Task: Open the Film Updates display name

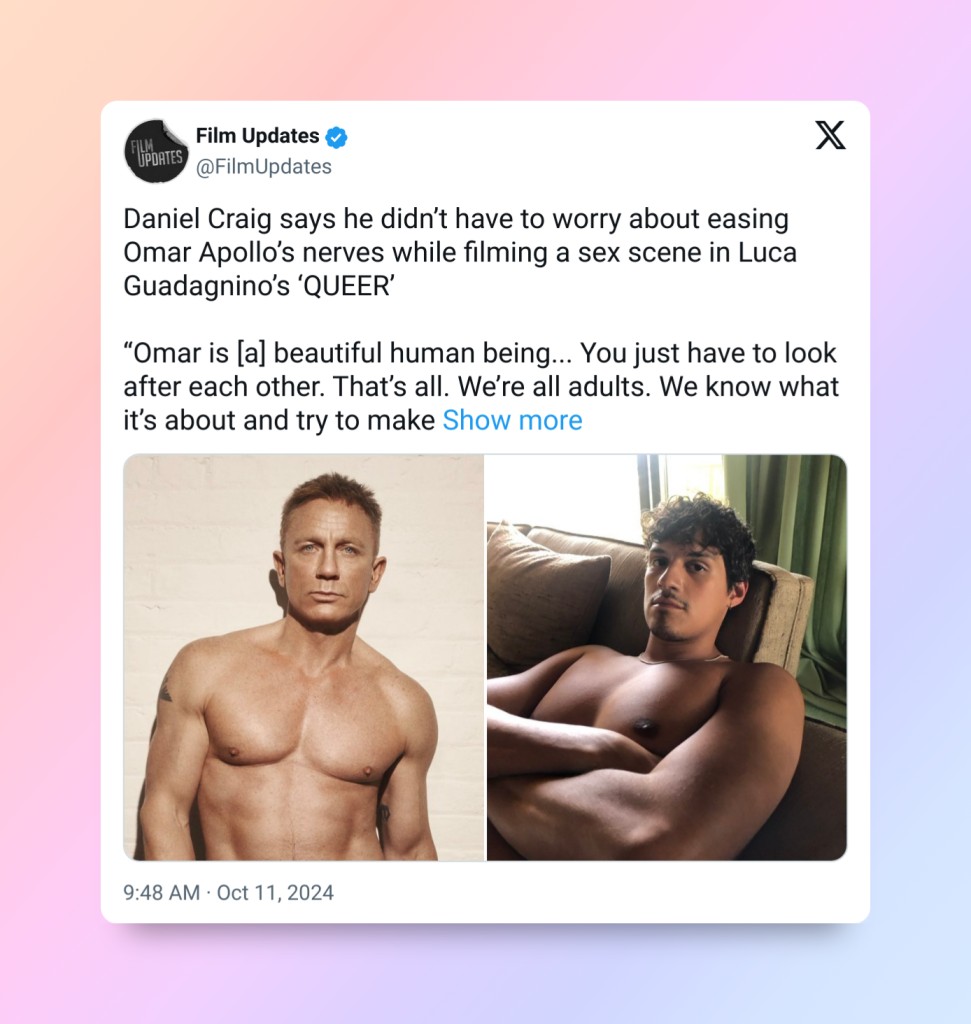Action: (x=257, y=136)
